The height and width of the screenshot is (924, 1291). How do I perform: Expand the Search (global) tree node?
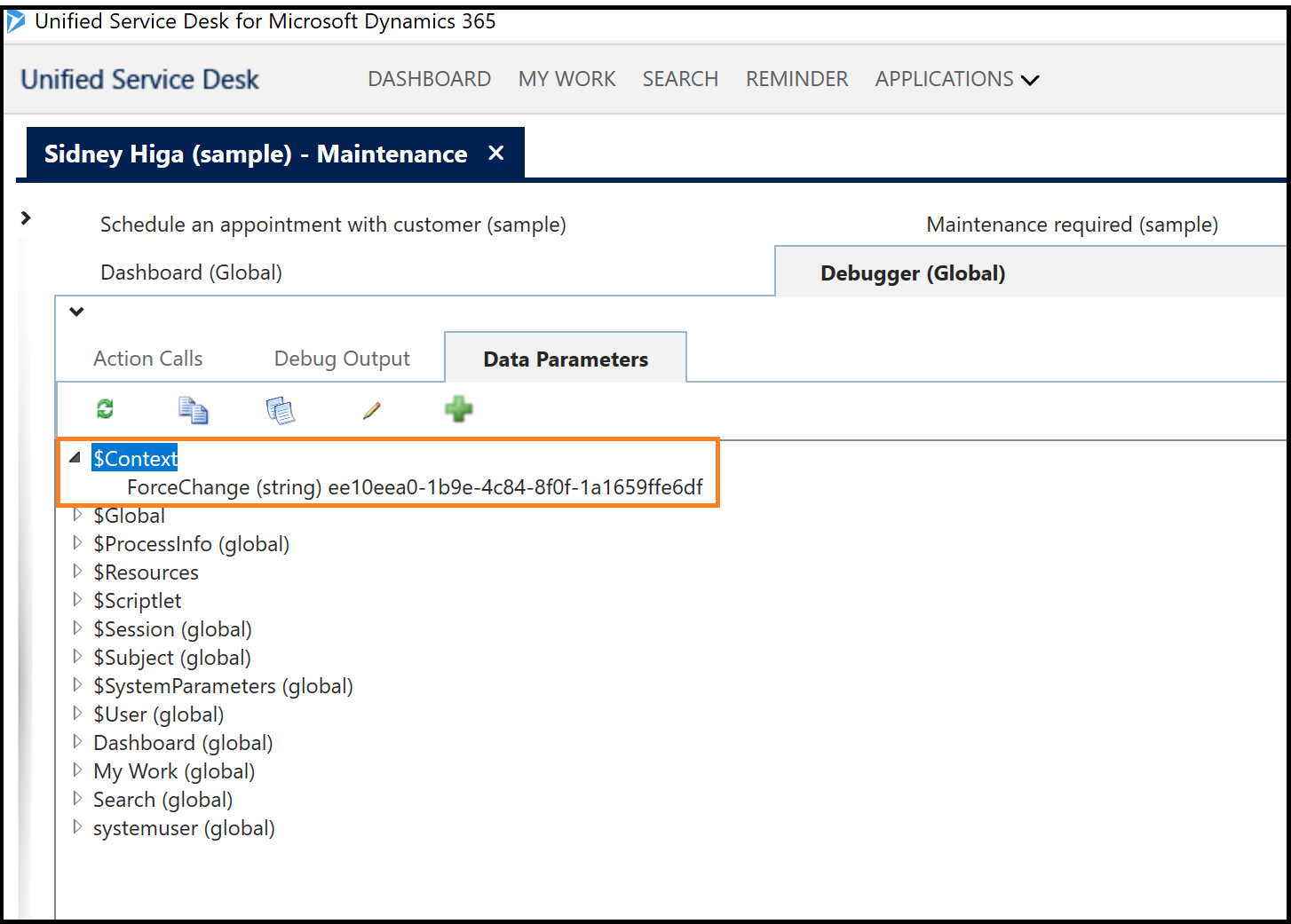[77, 799]
